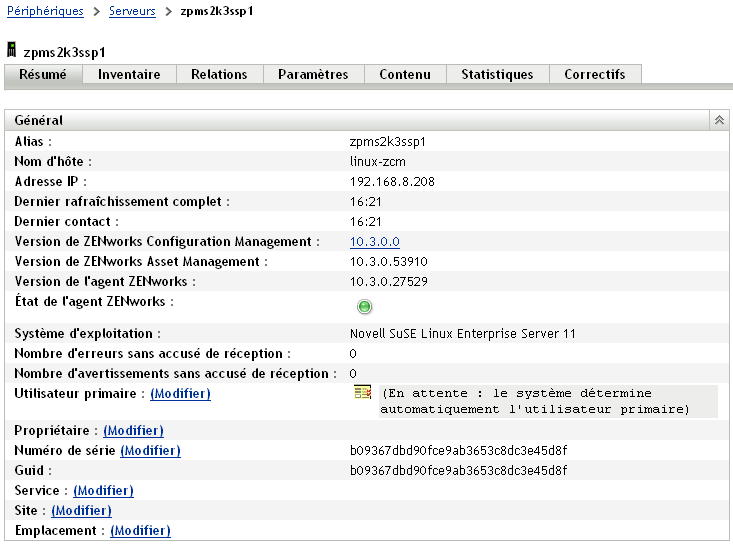Viewport: 733px width, 545px height.
Task: Click the primary user pending icon
Action: pyautogui.click(x=362, y=394)
